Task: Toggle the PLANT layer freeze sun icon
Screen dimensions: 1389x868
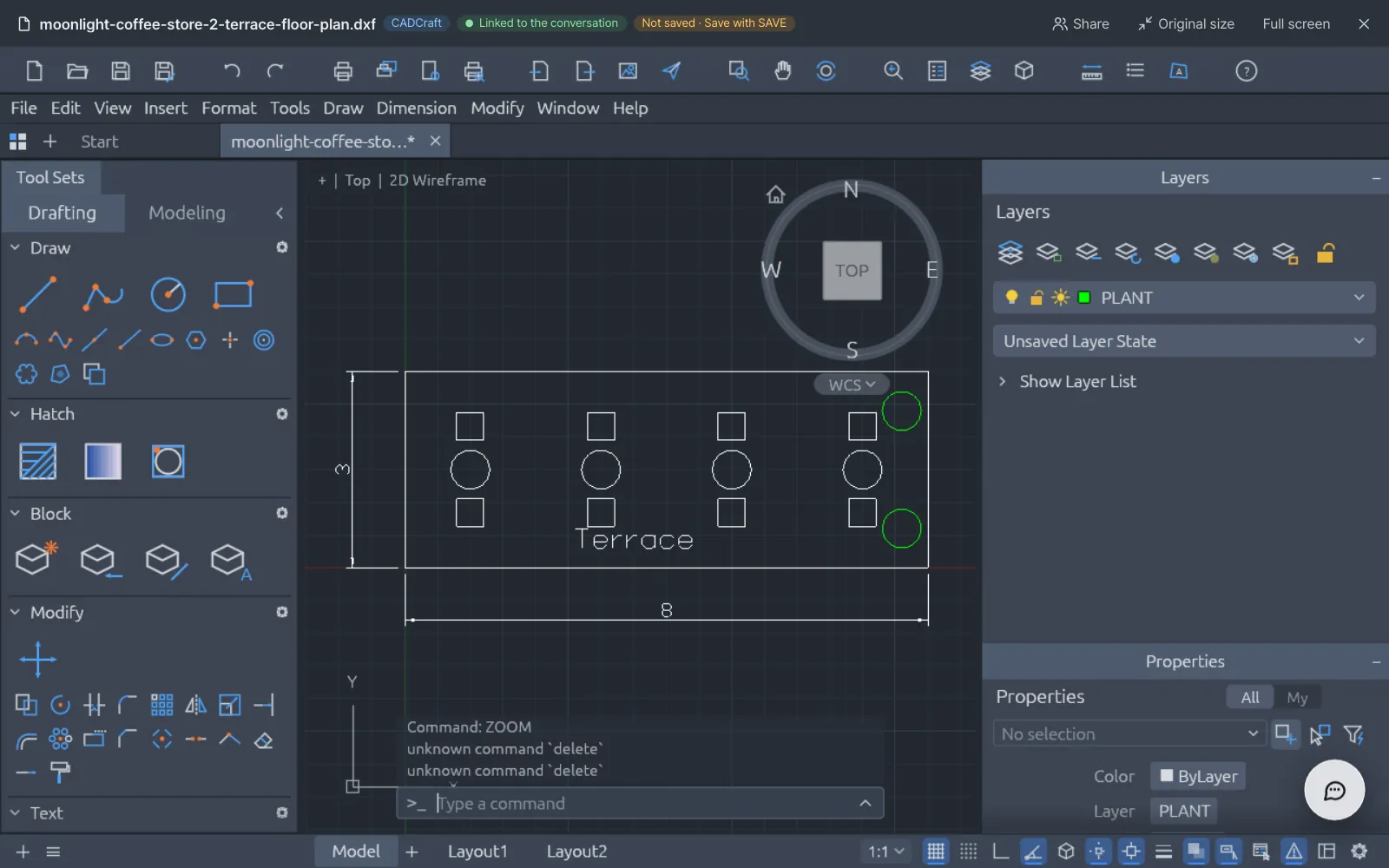Action: (1060, 298)
